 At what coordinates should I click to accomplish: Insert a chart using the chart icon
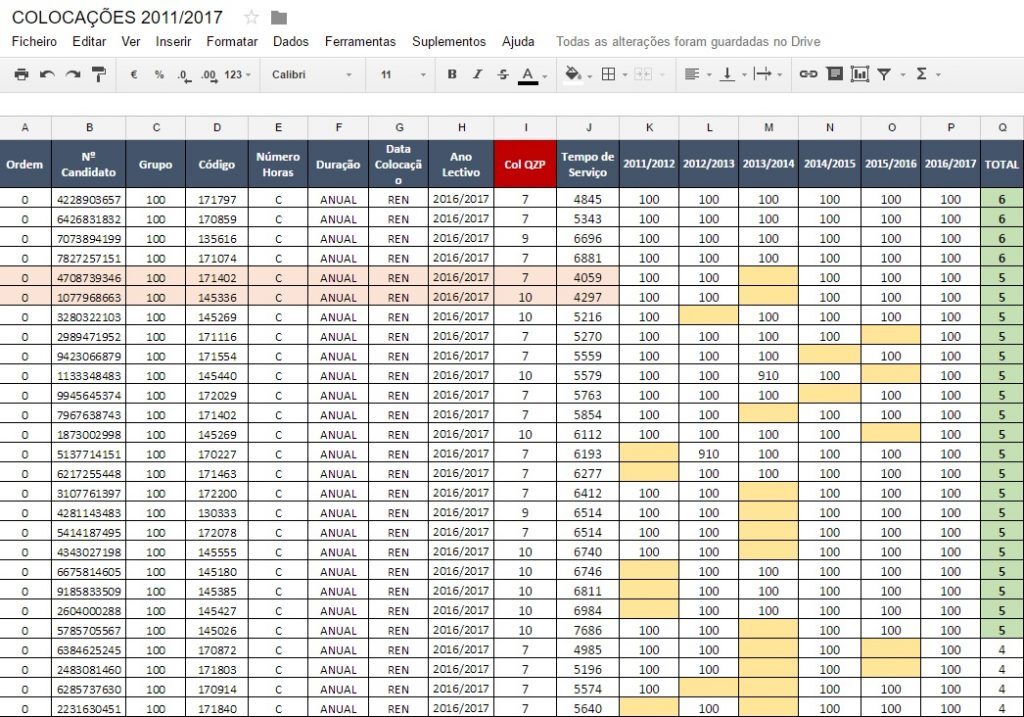859,74
